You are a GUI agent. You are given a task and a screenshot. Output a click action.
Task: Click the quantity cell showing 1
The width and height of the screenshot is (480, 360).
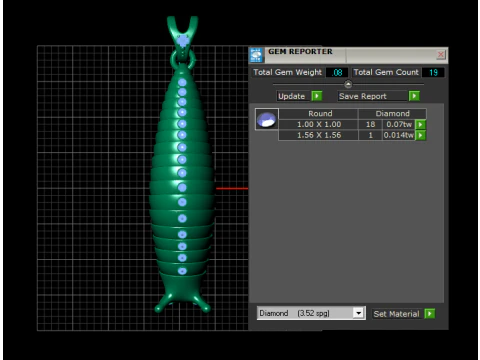pos(370,135)
